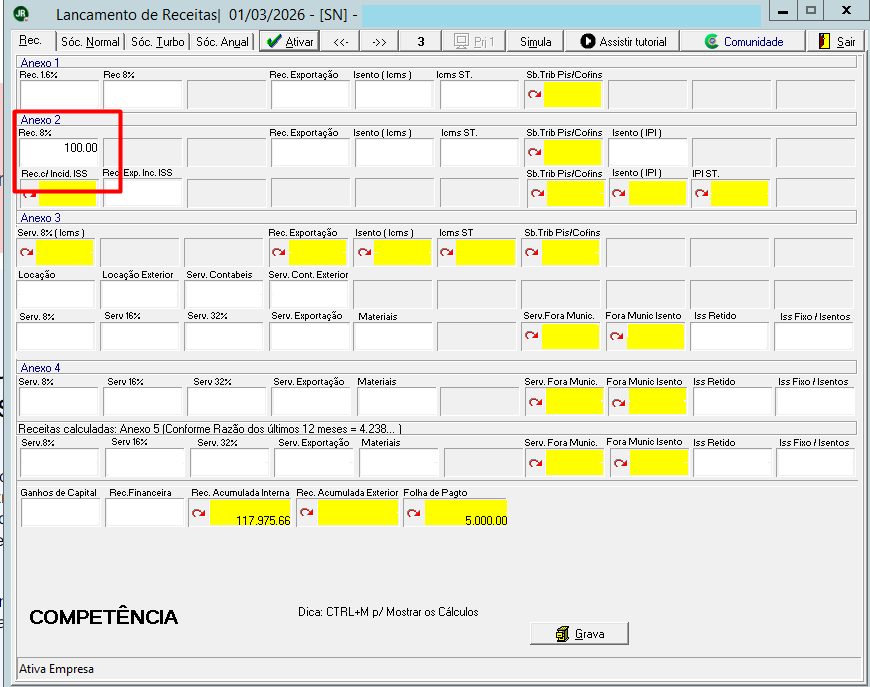The height and width of the screenshot is (687, 870).
Task: Click red arrow icon of Anexo 3 Icms ST
Action: (x=447, y=252)
